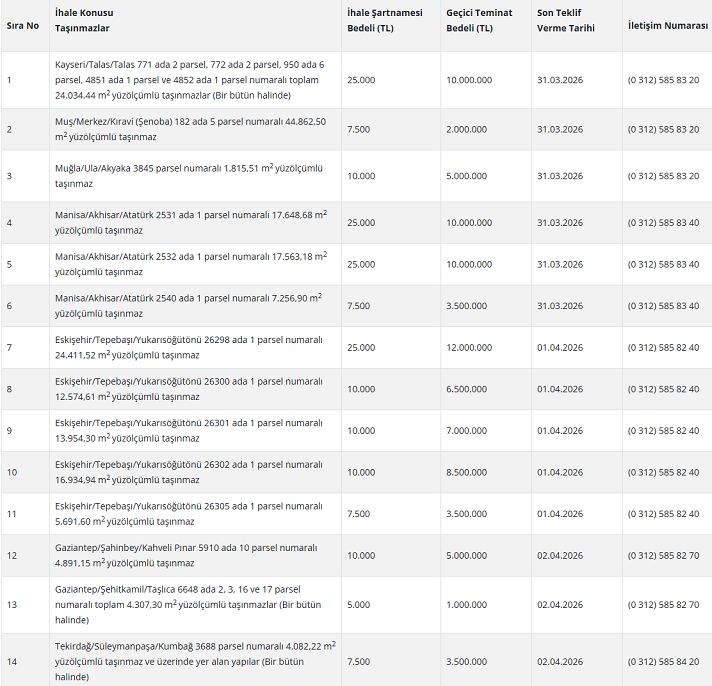Click phone number (0 312) 585 84 20
The image size is (712, 686).
[663, 661]
